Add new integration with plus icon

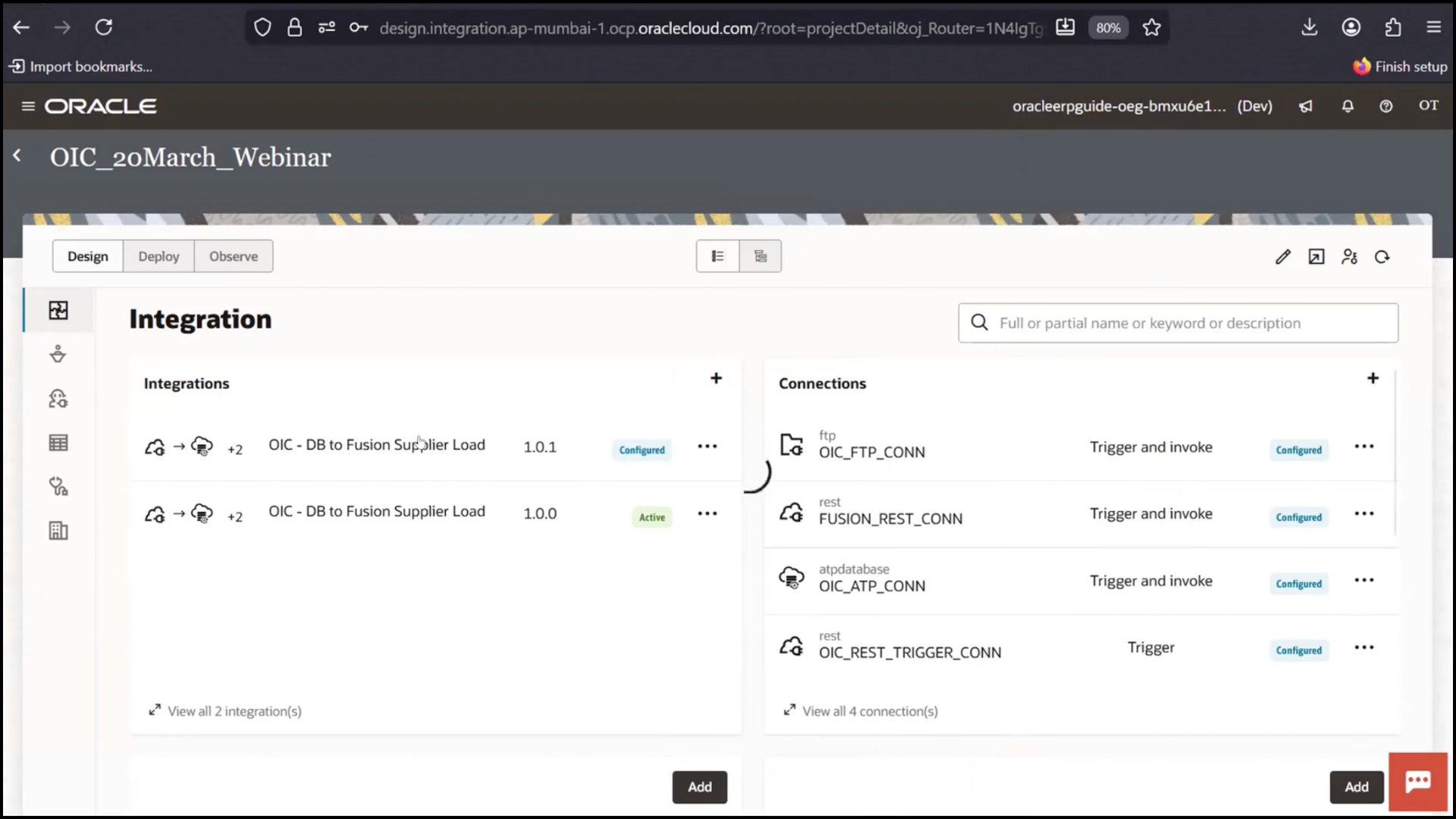pos(716,378)
